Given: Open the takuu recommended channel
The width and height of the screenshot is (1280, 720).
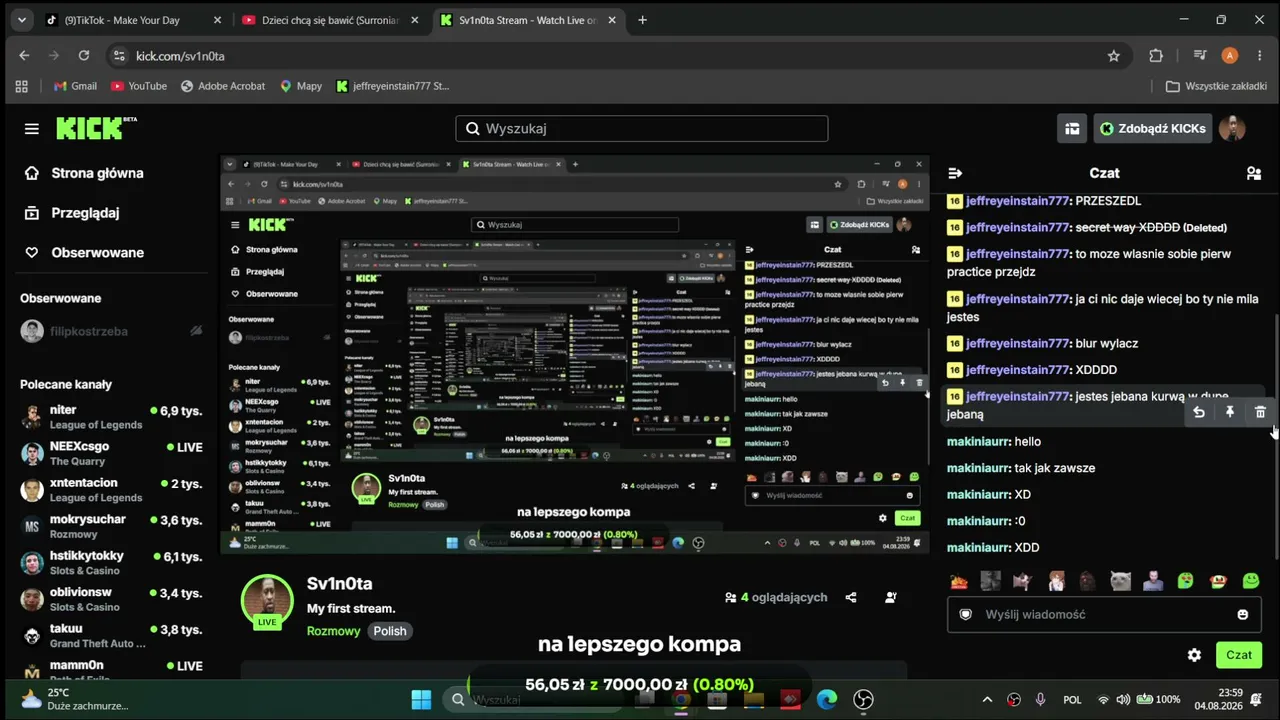Looking at the screenshot, I should pyautogui.click(x=112, y=636).
